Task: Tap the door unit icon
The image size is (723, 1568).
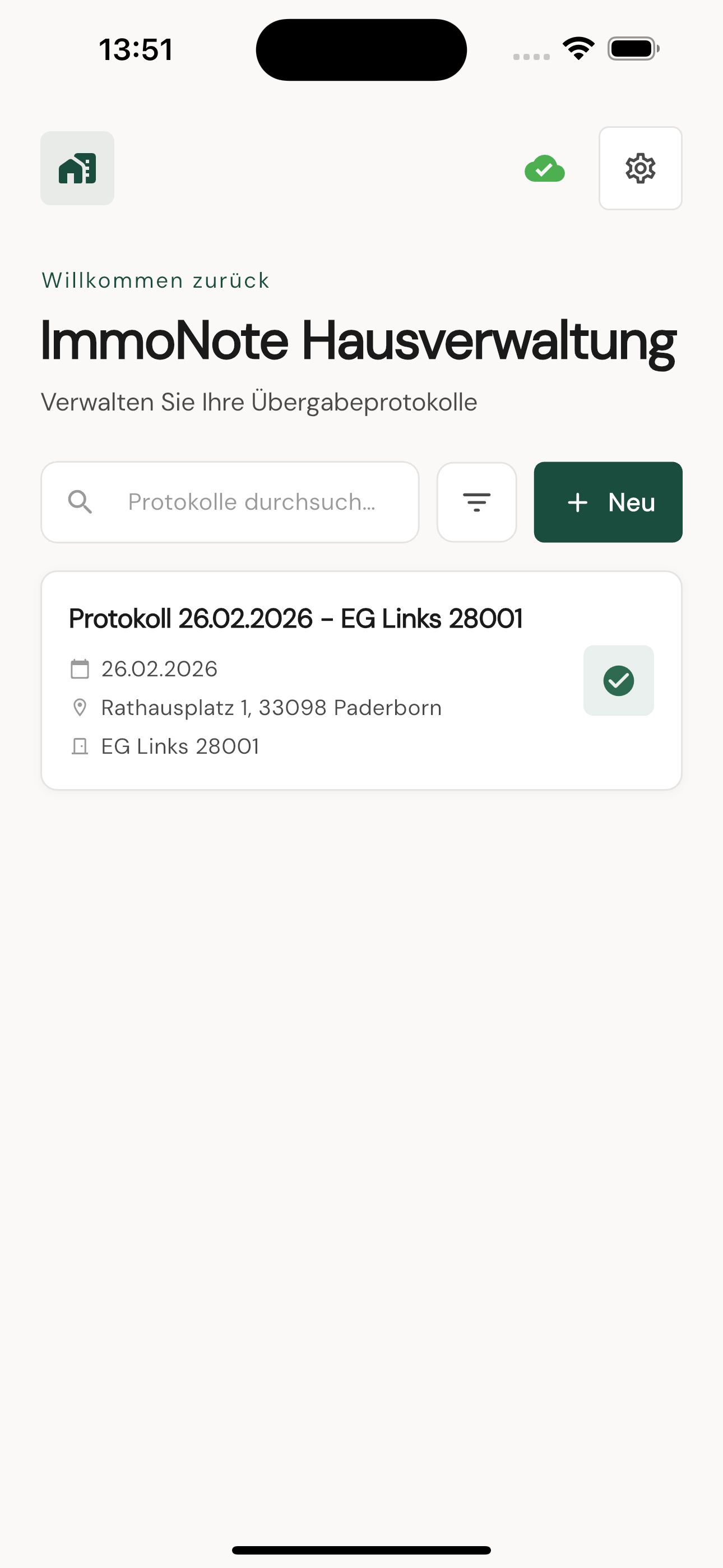Action: click(x=80, y=746)
